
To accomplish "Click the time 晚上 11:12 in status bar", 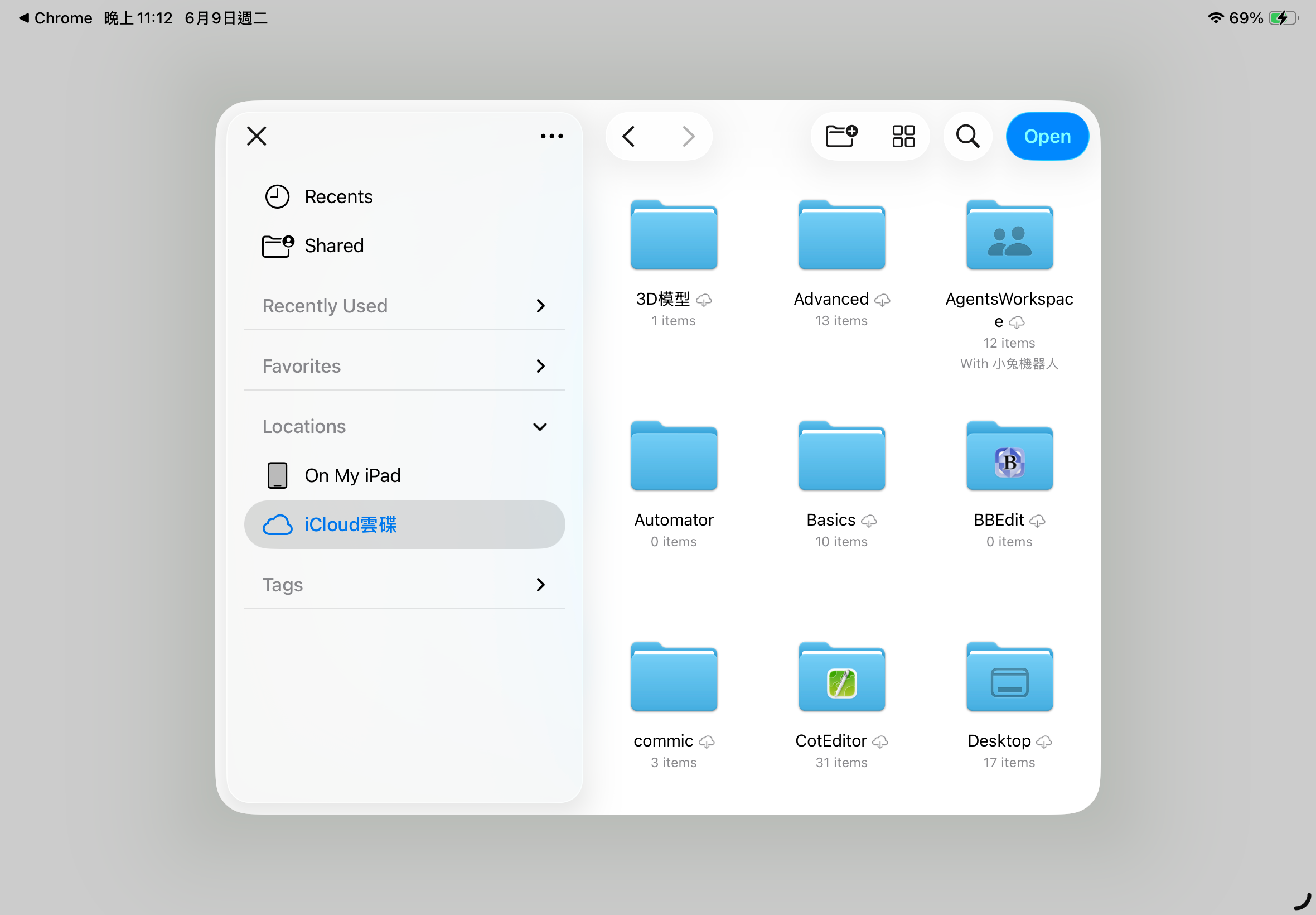I will [x=138, y=18].
